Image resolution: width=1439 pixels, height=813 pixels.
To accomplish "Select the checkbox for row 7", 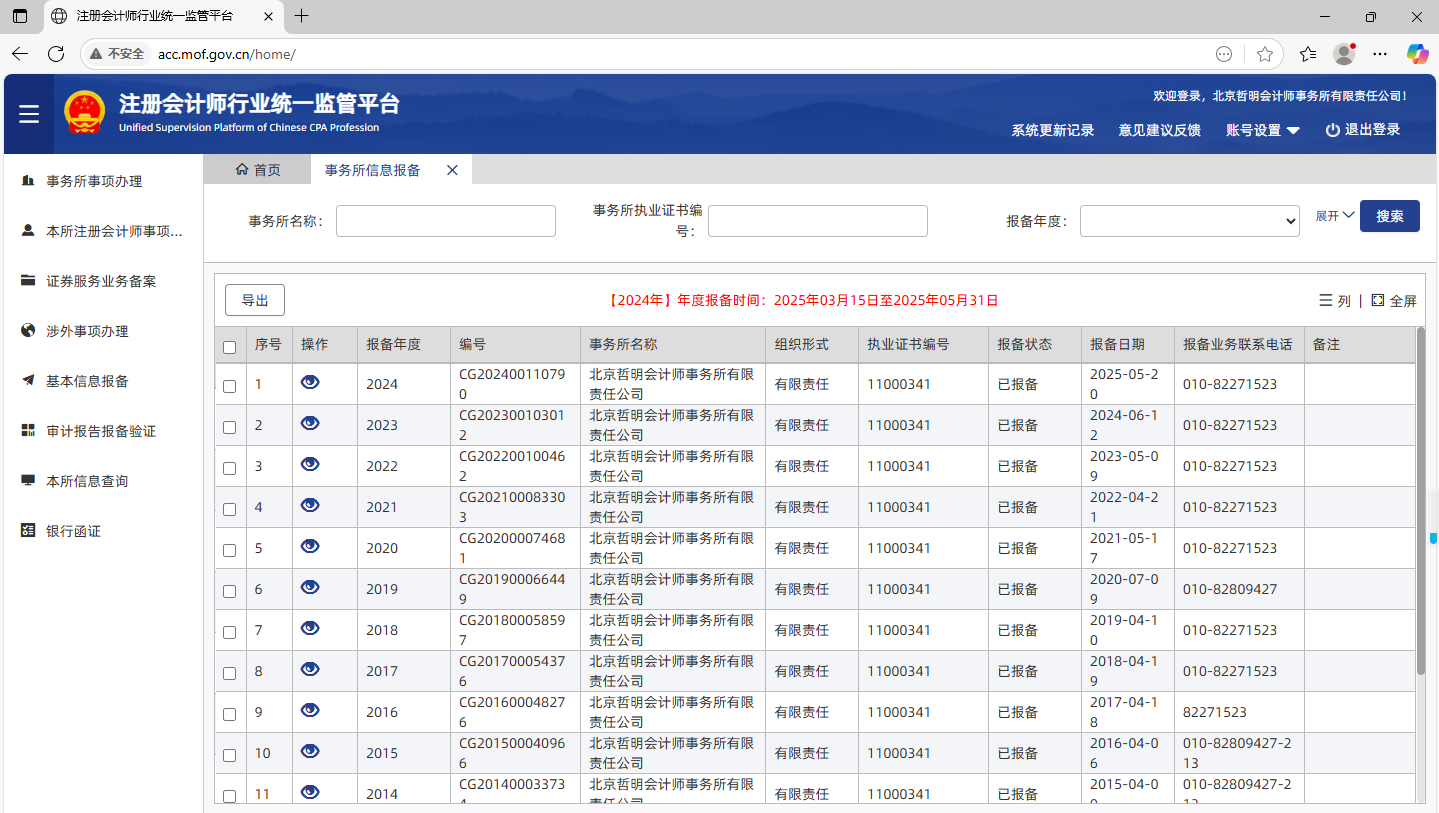I will 230,632.
